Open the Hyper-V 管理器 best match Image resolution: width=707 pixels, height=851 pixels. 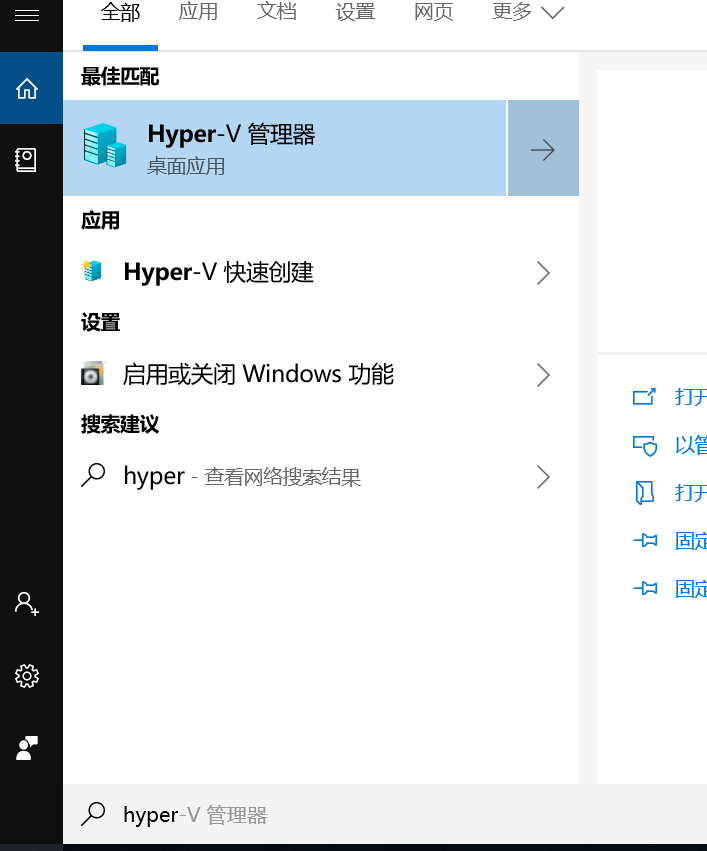click(x=285, y=148)
